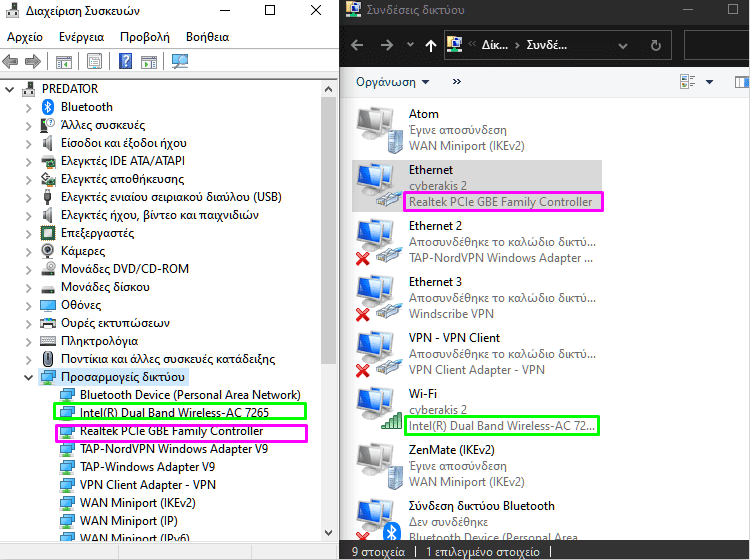Select the ZenMate (IKEv2) connection

click(477, 465)
